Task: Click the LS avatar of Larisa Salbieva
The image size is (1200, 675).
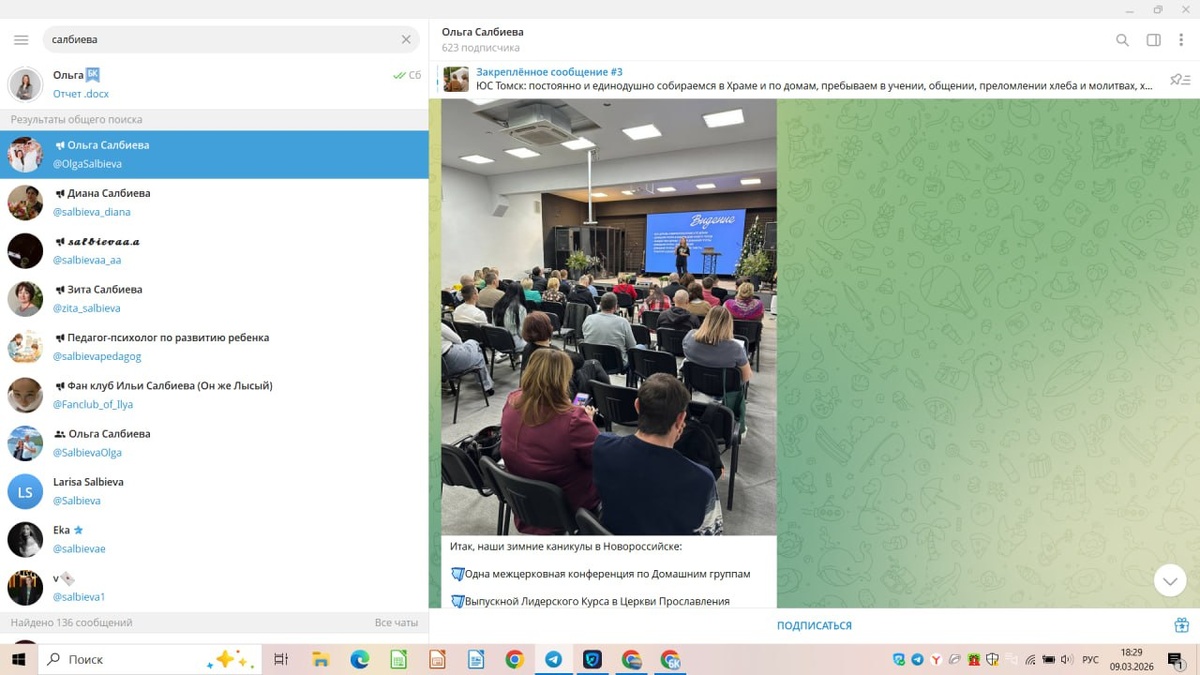Action: pyautogui.click(x=25, y=491)
